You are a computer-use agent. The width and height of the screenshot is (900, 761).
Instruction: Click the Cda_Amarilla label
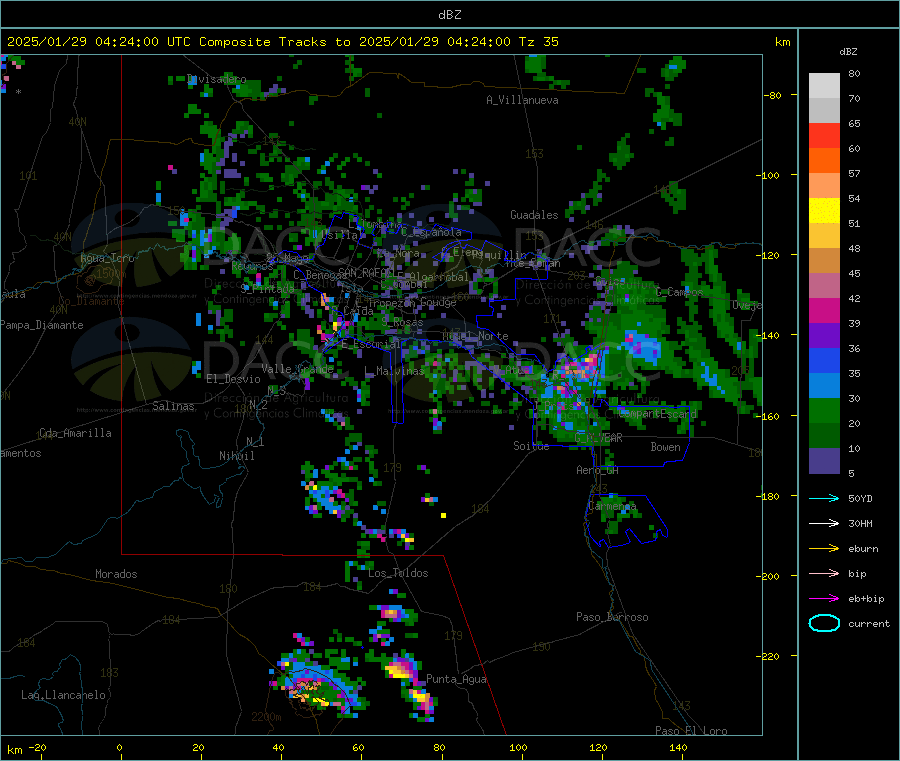click(75, 433)
